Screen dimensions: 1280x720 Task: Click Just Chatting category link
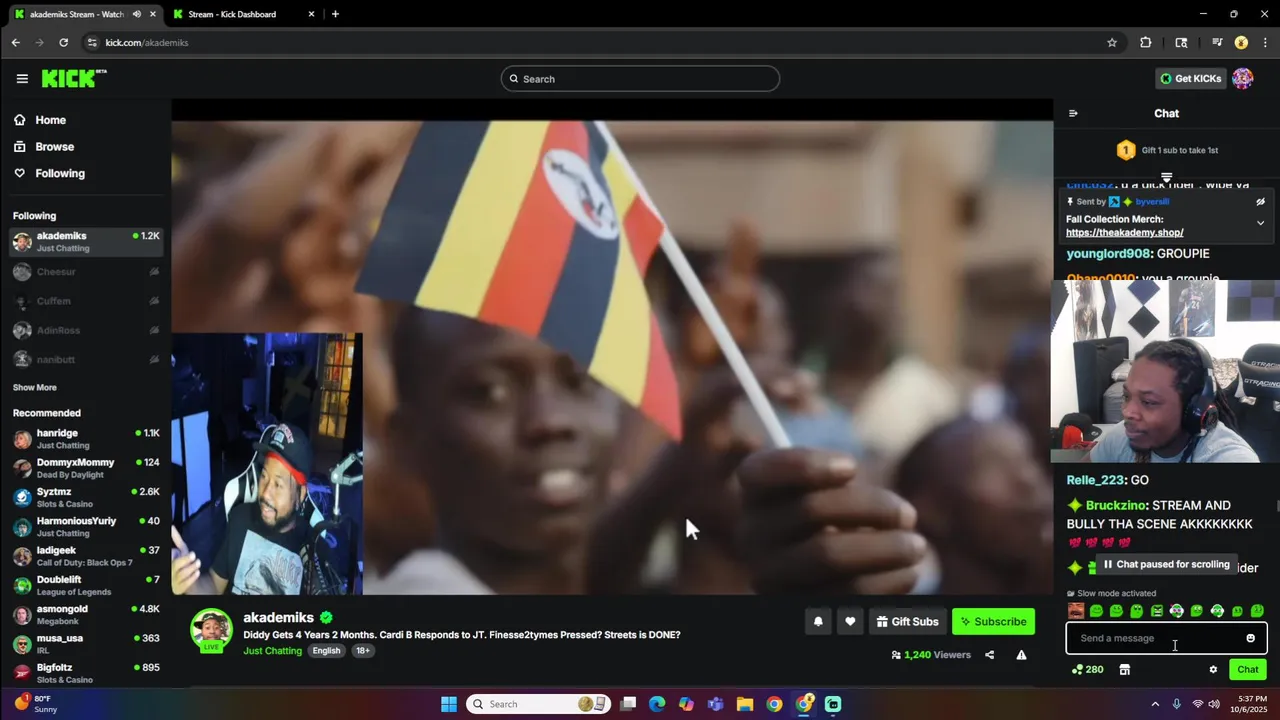pyautogui.click(x=272, y=651)
